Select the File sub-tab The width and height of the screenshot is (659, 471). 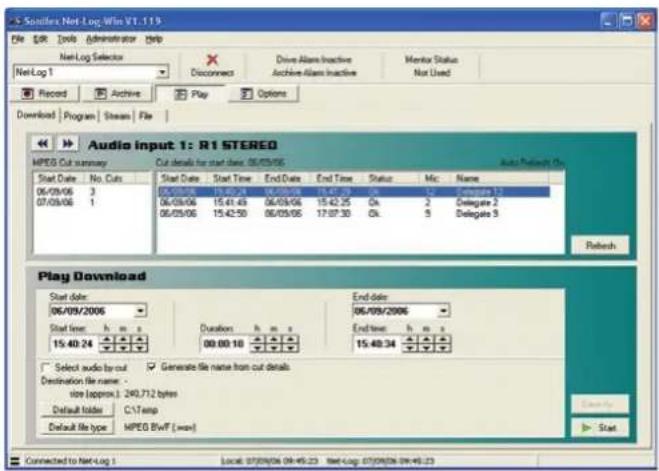click(145, 116)
